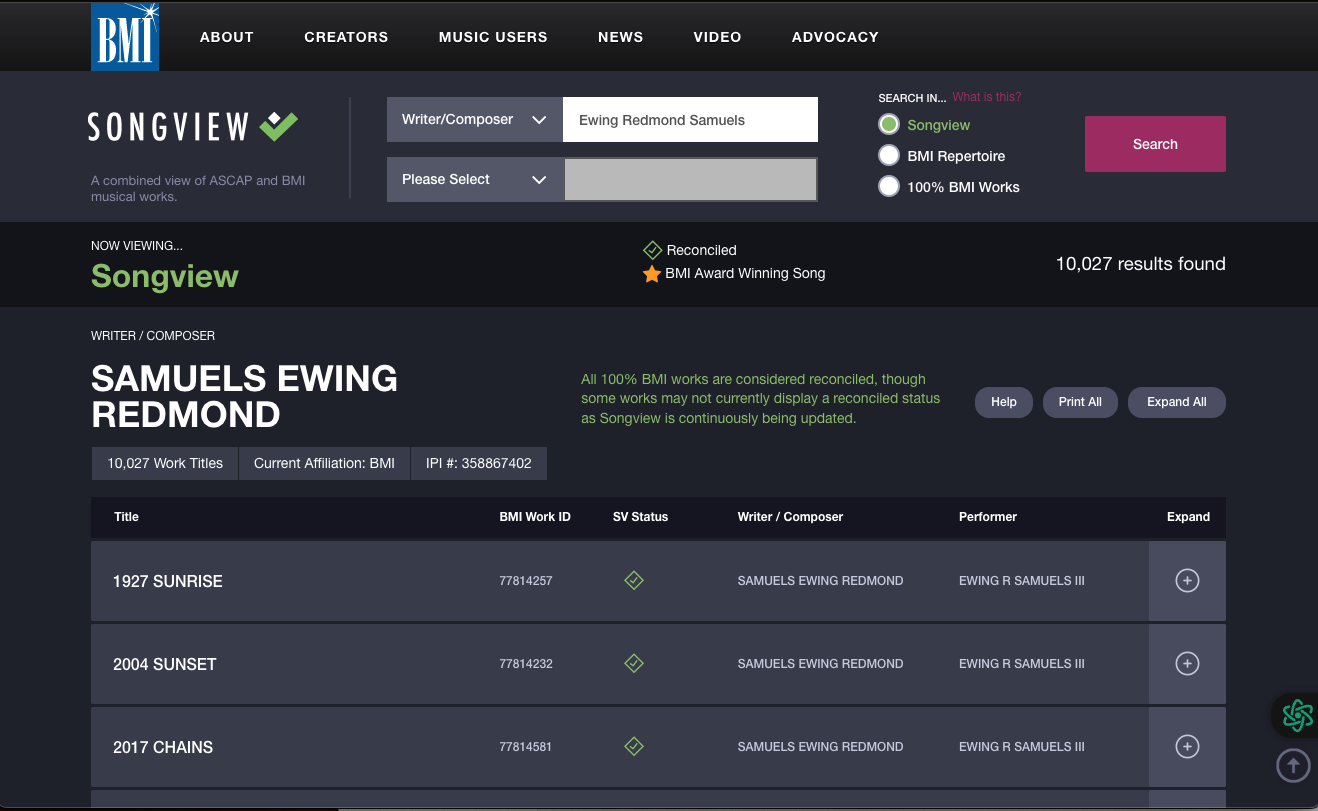The width and height of the screenshot is (1318, 811).
Task: Click the green Songview now-viewing heading
Action: click(165, 276)
